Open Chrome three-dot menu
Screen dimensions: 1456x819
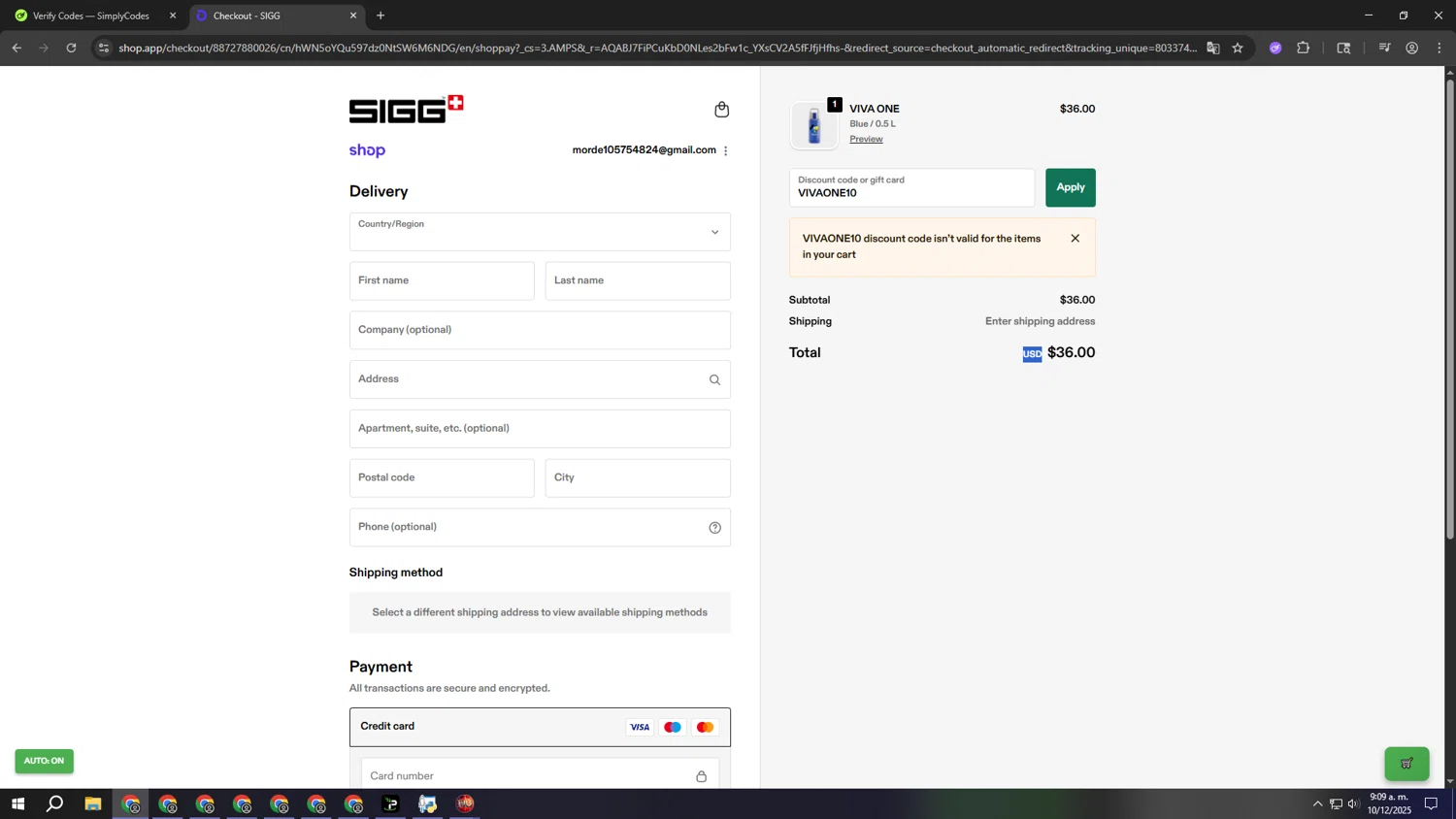click(1439, 48)
